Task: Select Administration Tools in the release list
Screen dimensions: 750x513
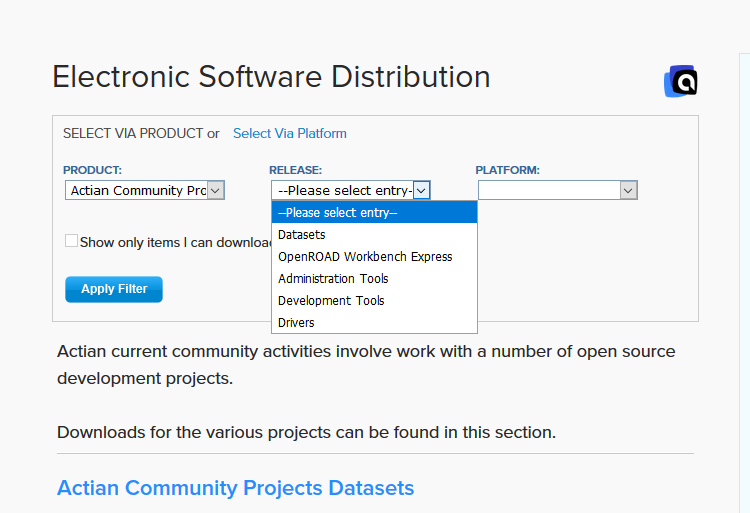Action: pyautogui.click(x=333, y=278)
